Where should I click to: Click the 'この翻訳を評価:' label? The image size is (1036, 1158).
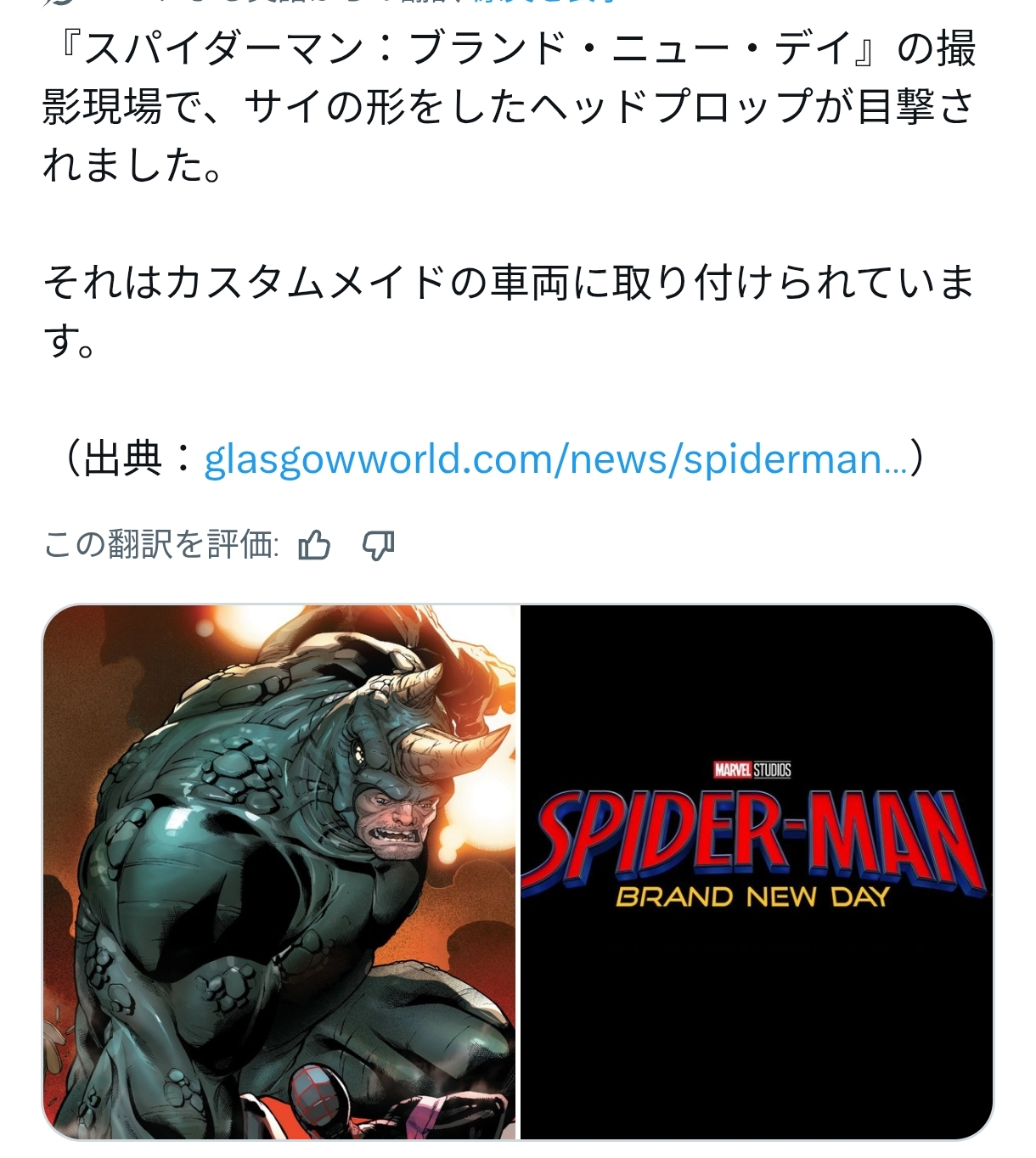[160, 545]
